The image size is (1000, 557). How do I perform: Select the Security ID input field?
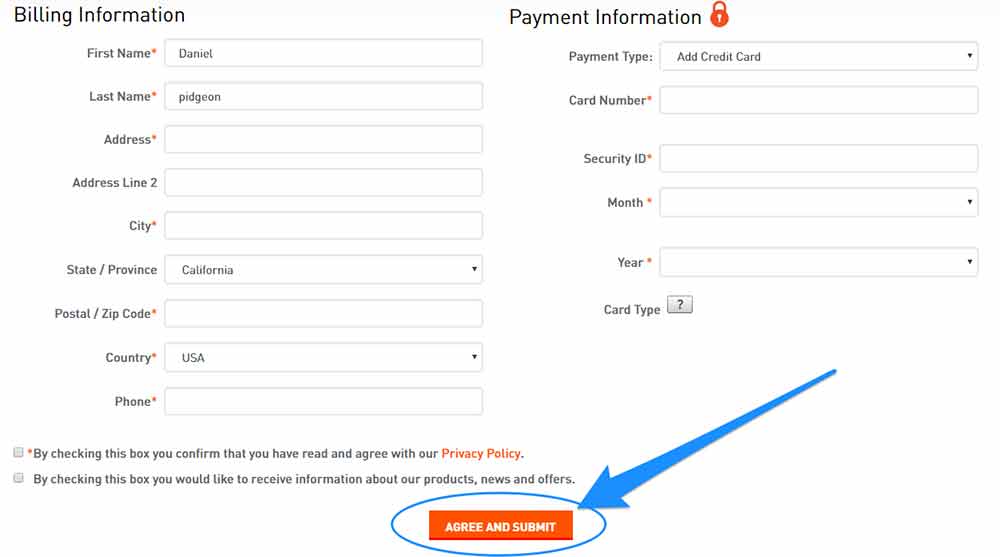(819, 158)
